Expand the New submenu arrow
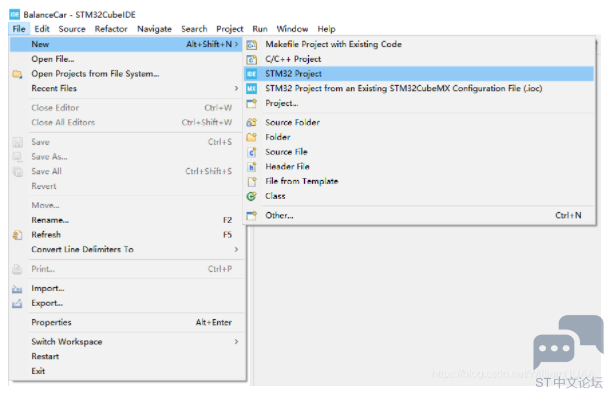Image resolution: width=612 pixels, height=398 pixels. (236, 44)
